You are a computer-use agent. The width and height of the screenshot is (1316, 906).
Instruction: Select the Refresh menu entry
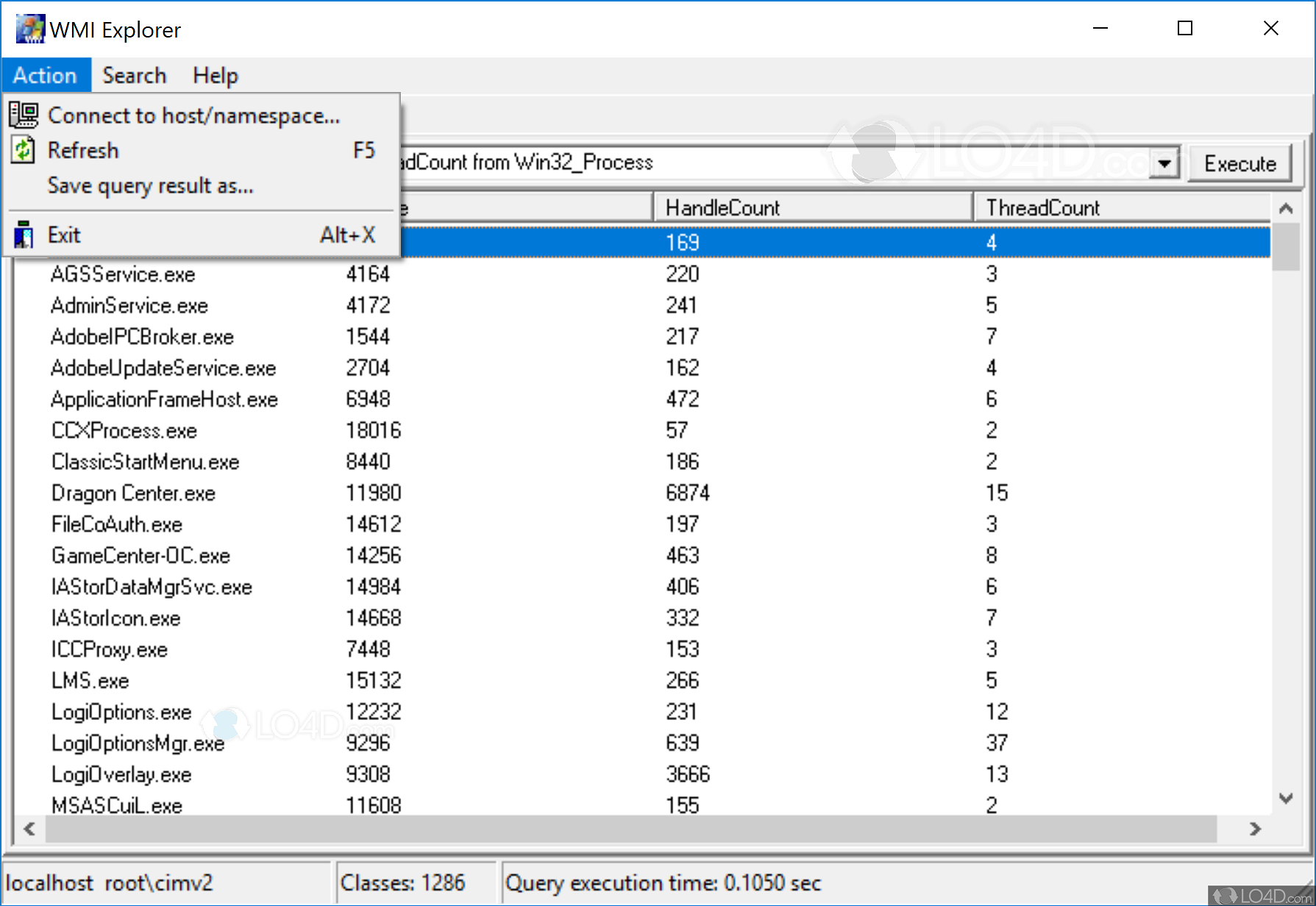click(x=202, y=150)
